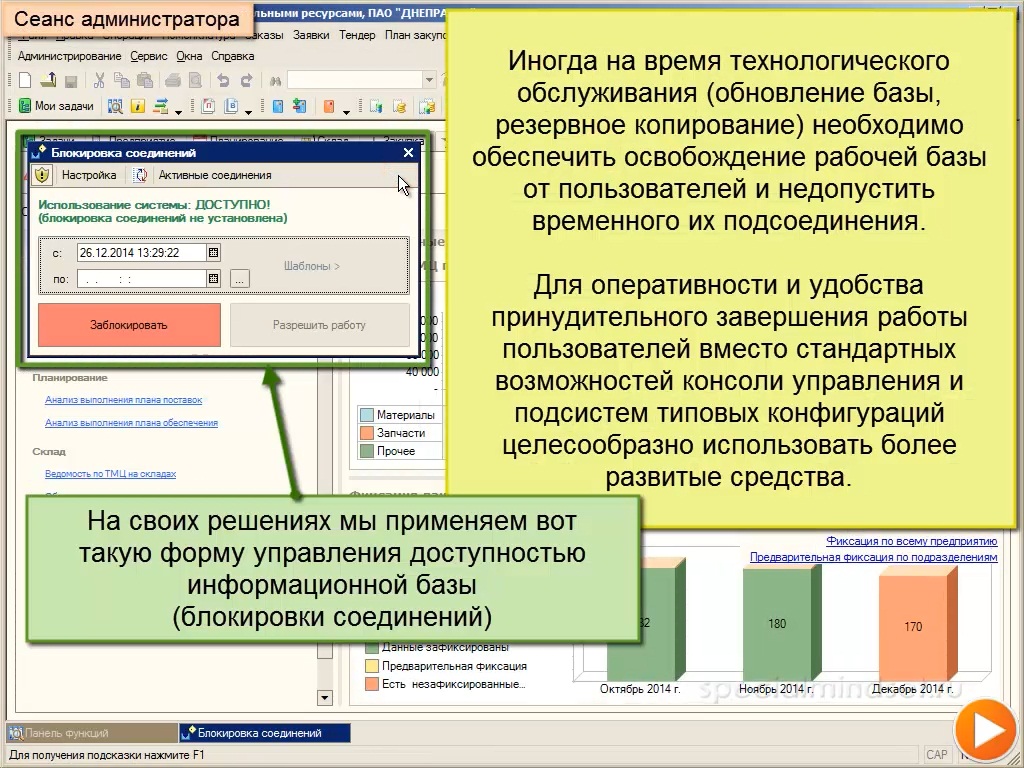Image resolution: width=1024 pixels, height=768 pixels.
Task: Click the ellipsis button next to 'по' field
Action: pyautogui.click(x=239, y=280)
